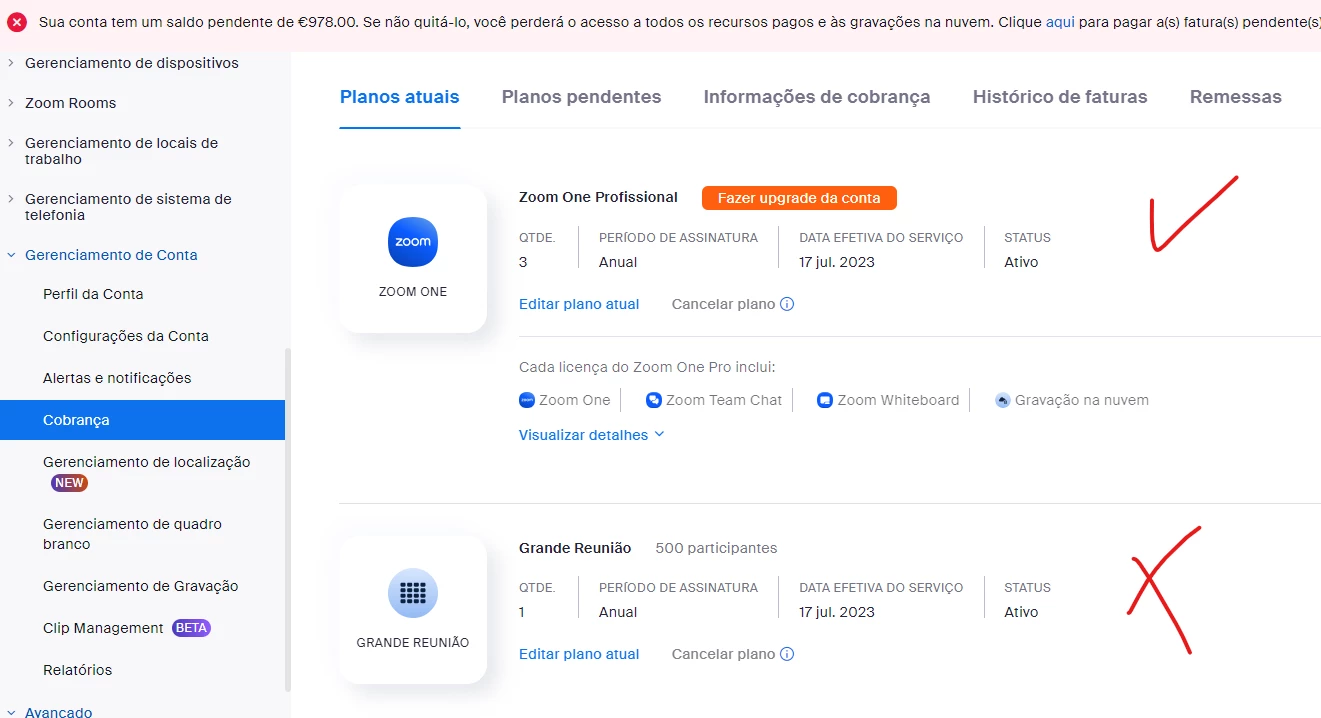This screenshot has width=1321, height=718.
Task: Go to Histórico de faturas tab
Action: click(1060, 97)
